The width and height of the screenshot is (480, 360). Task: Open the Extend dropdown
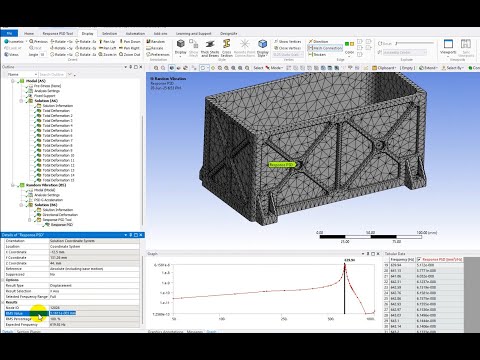(x=429, y=68)
